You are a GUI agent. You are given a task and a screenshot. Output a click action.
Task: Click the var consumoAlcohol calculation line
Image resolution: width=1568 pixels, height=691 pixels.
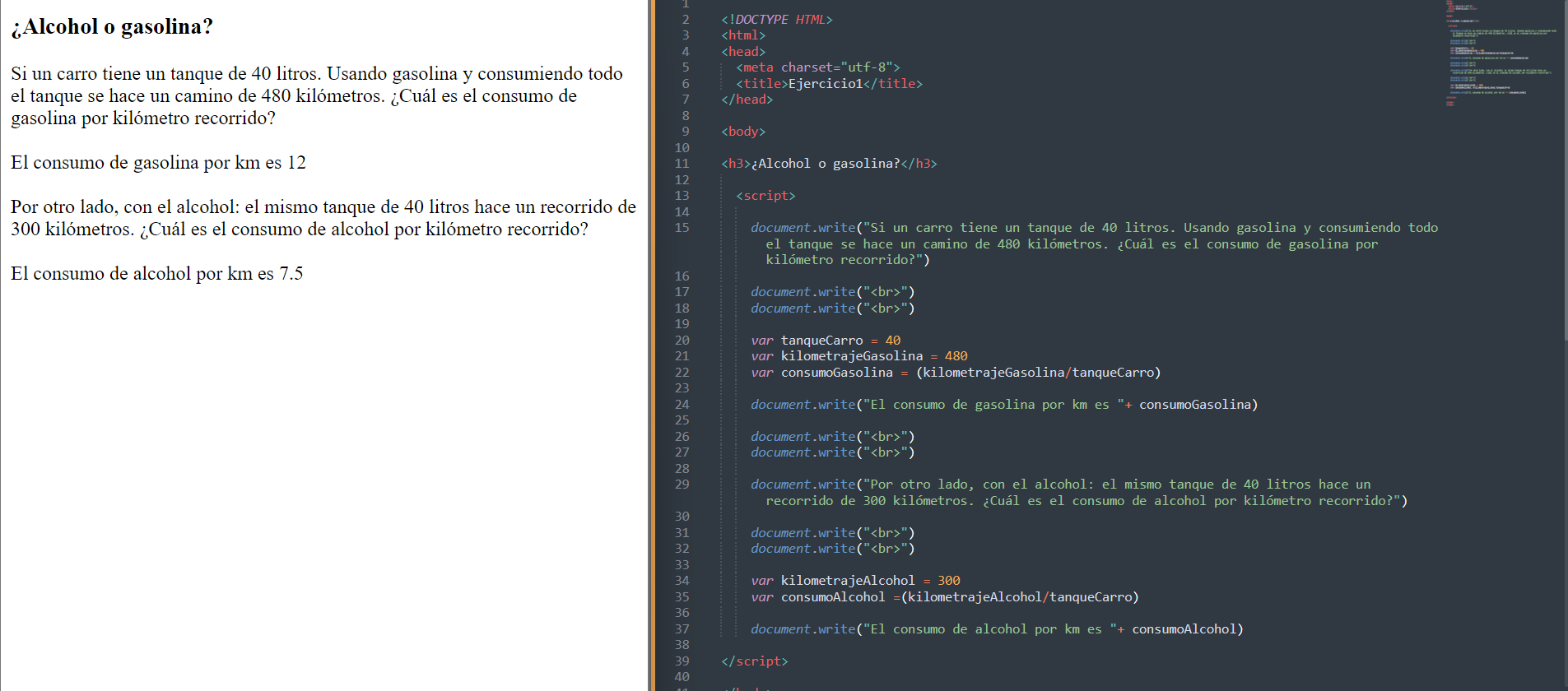(945, 597)
